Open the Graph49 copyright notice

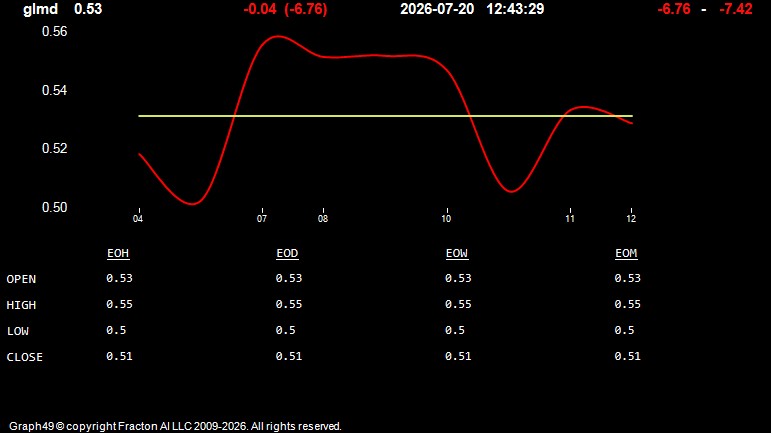175,426
